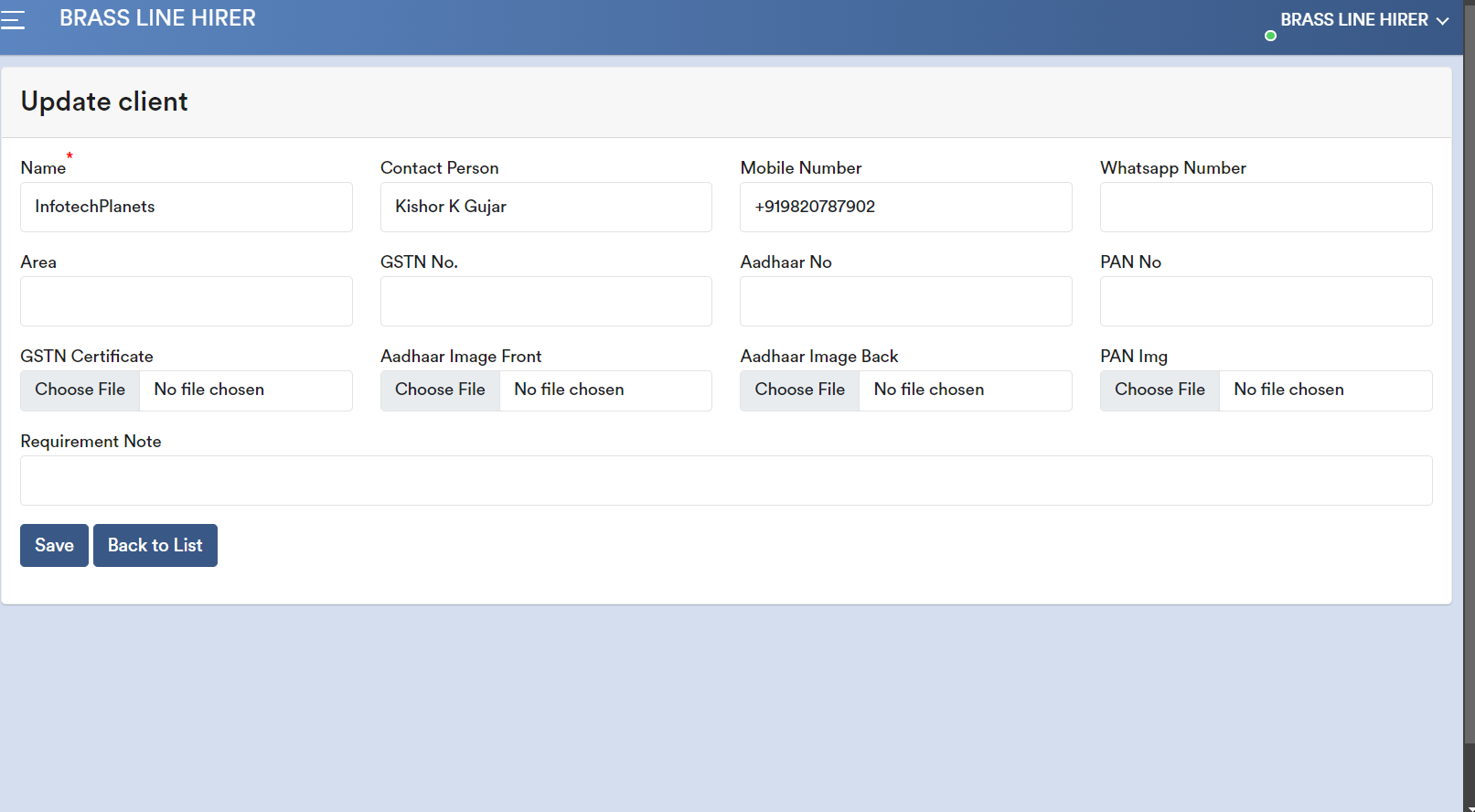Click the GSTN Certificate label

coord(87,357)
